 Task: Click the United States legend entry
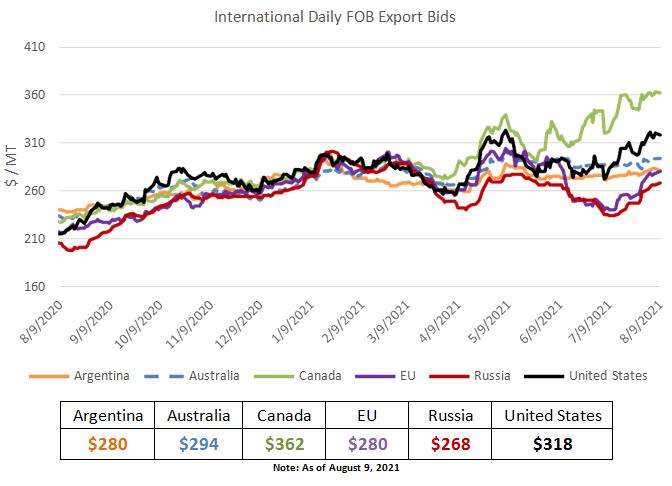tap(607, 376)
